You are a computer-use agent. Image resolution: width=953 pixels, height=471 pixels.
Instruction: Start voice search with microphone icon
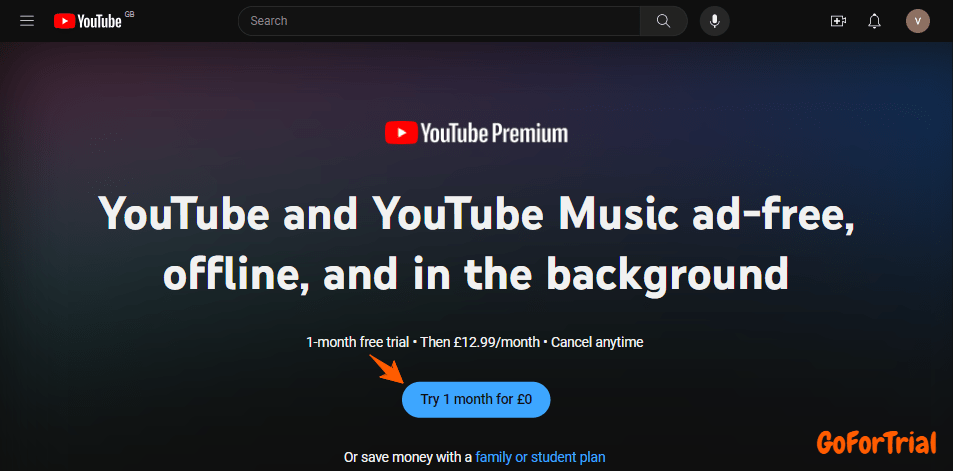[x=715, y=21]
